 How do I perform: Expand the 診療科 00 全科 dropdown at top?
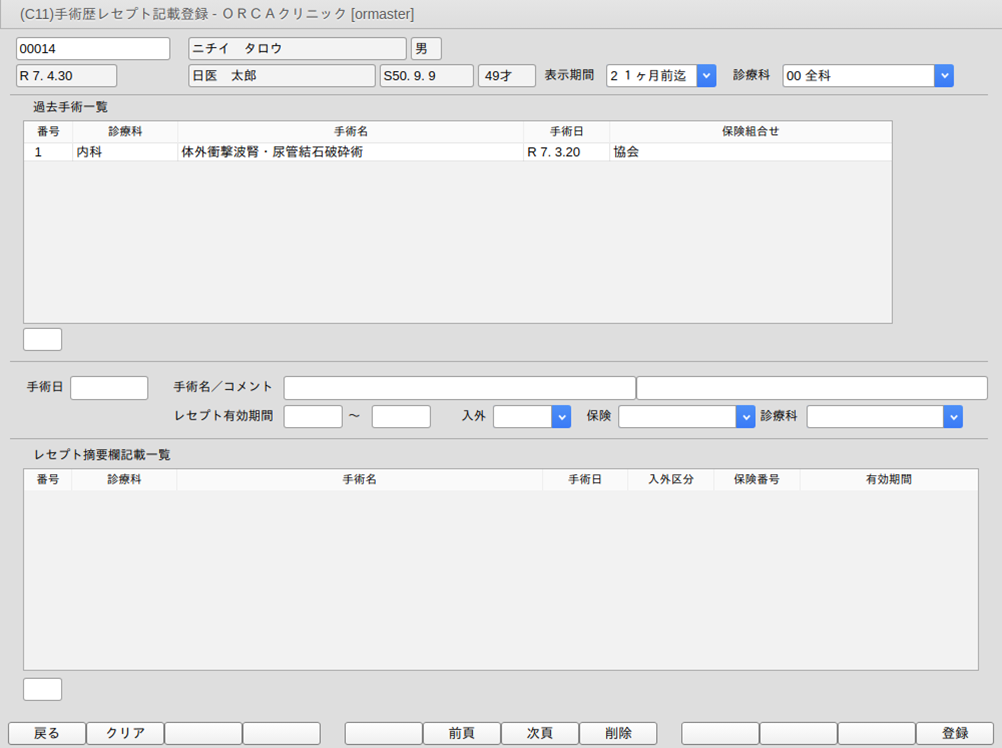click(943, 76)
